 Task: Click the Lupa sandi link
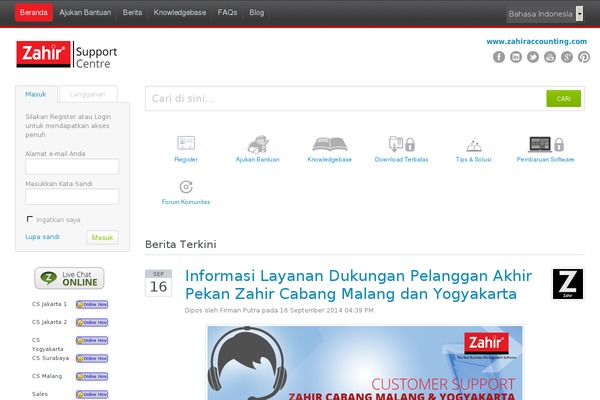[42, 237]
